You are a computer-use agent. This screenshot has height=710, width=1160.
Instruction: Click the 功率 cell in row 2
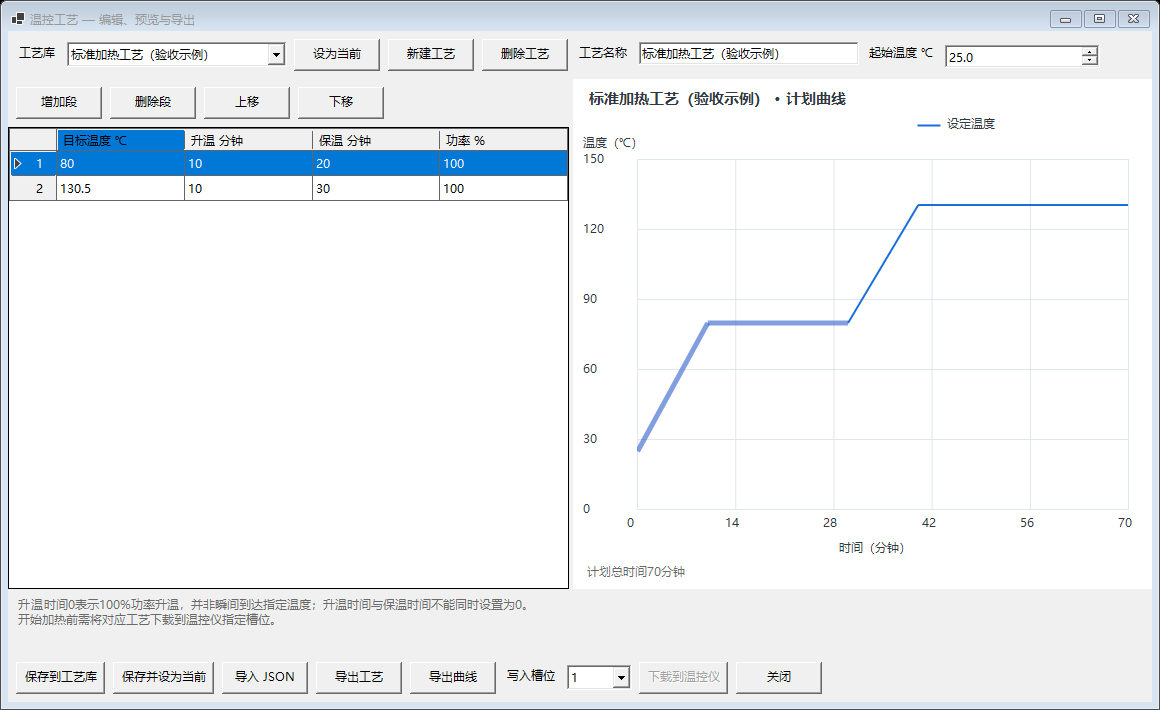[504, 189]
